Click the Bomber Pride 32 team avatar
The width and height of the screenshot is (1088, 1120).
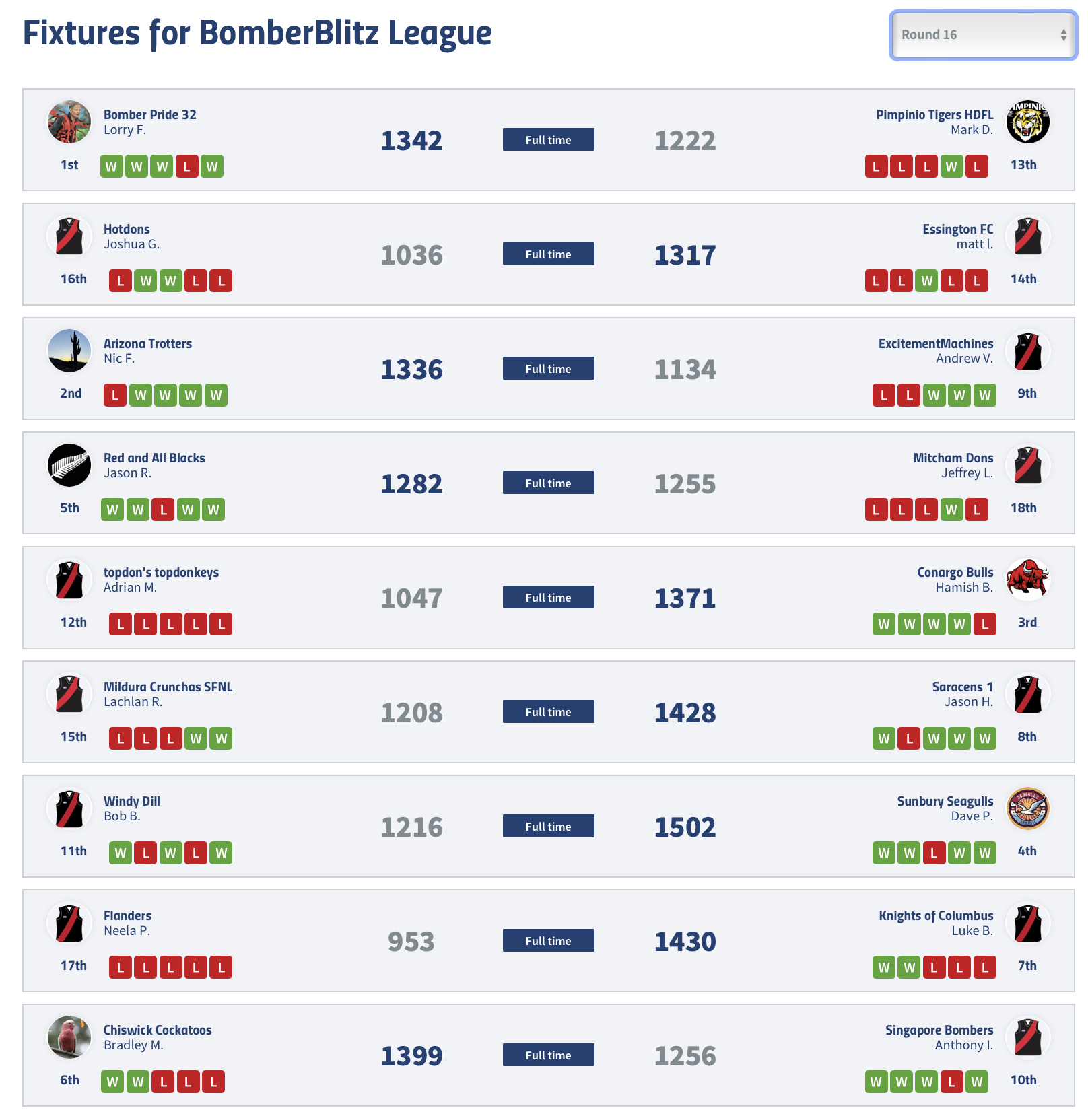coord(69,122)
